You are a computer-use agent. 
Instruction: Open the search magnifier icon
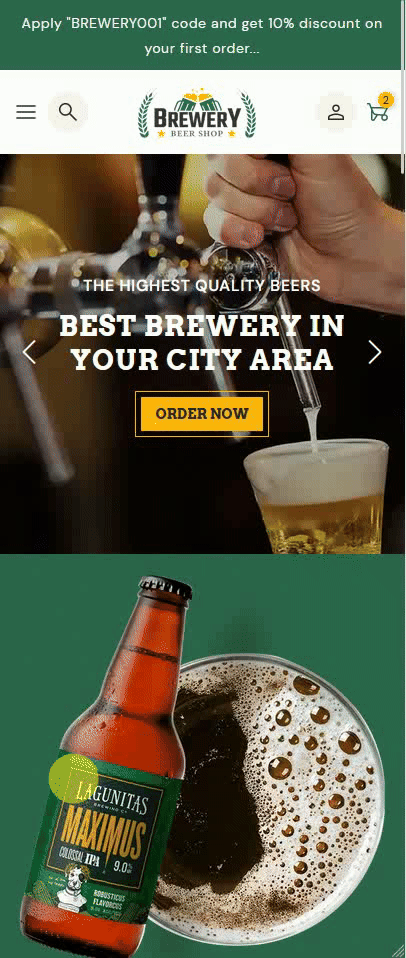coord(68,112)
